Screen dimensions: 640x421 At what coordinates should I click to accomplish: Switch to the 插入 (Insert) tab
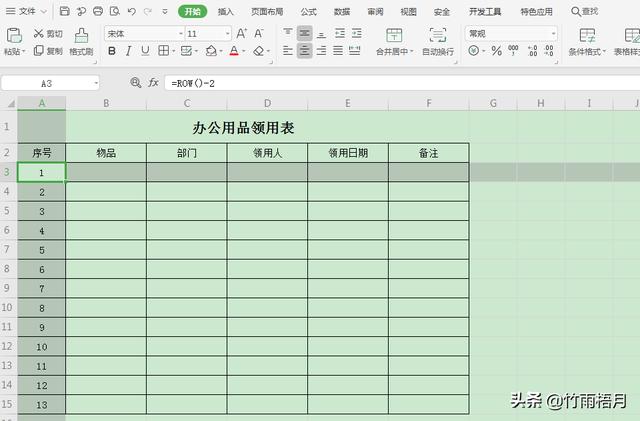point(226,12)
